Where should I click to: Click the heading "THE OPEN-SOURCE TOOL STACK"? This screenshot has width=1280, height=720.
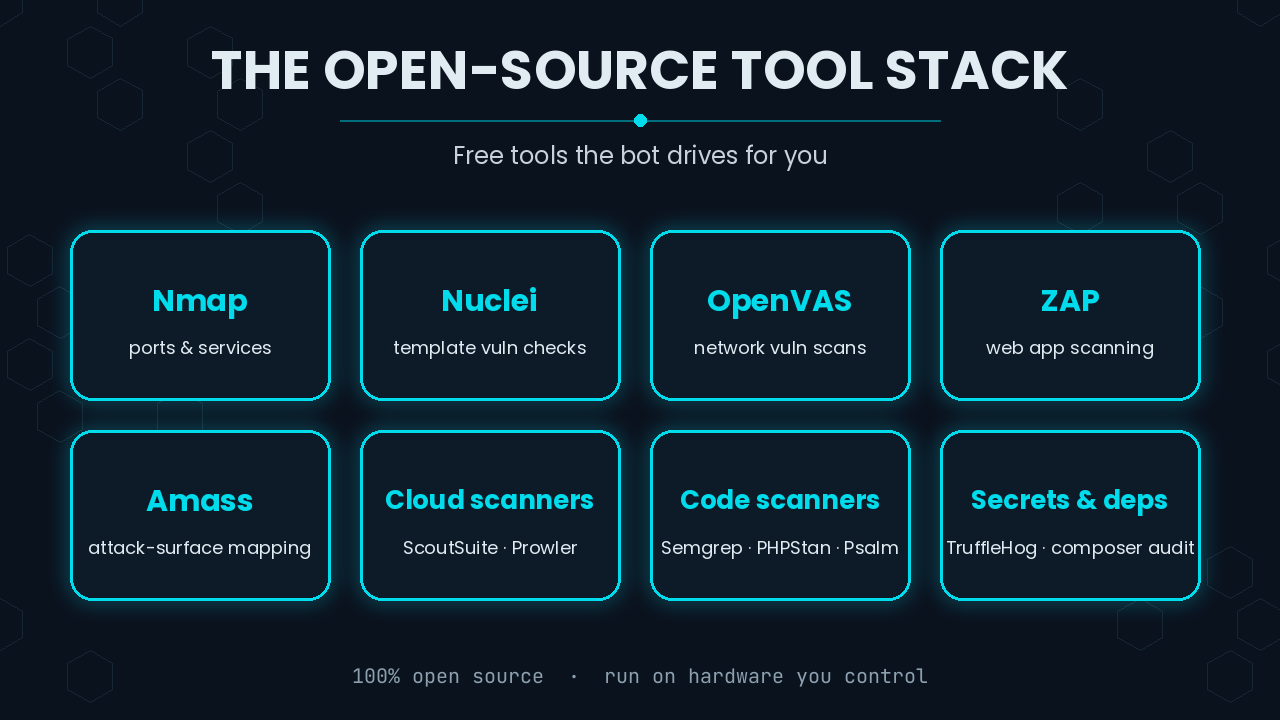639,71
